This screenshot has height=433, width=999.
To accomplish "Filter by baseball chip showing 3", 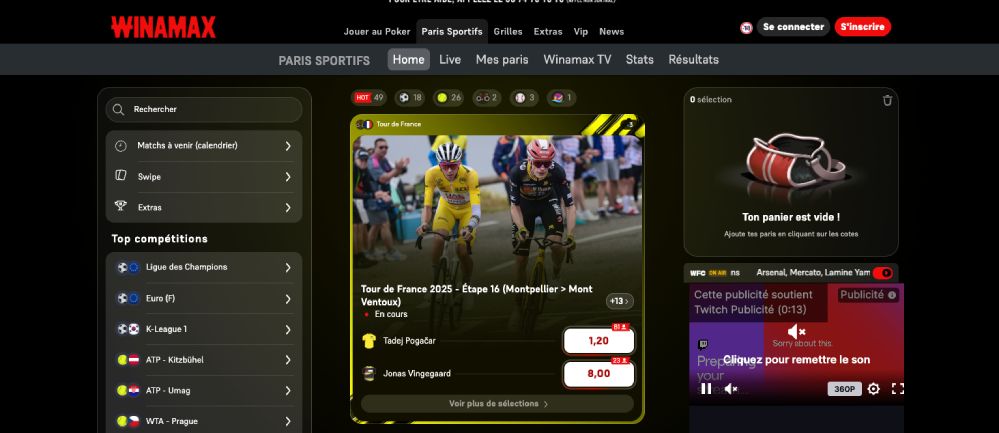I will tap(524, 97).
